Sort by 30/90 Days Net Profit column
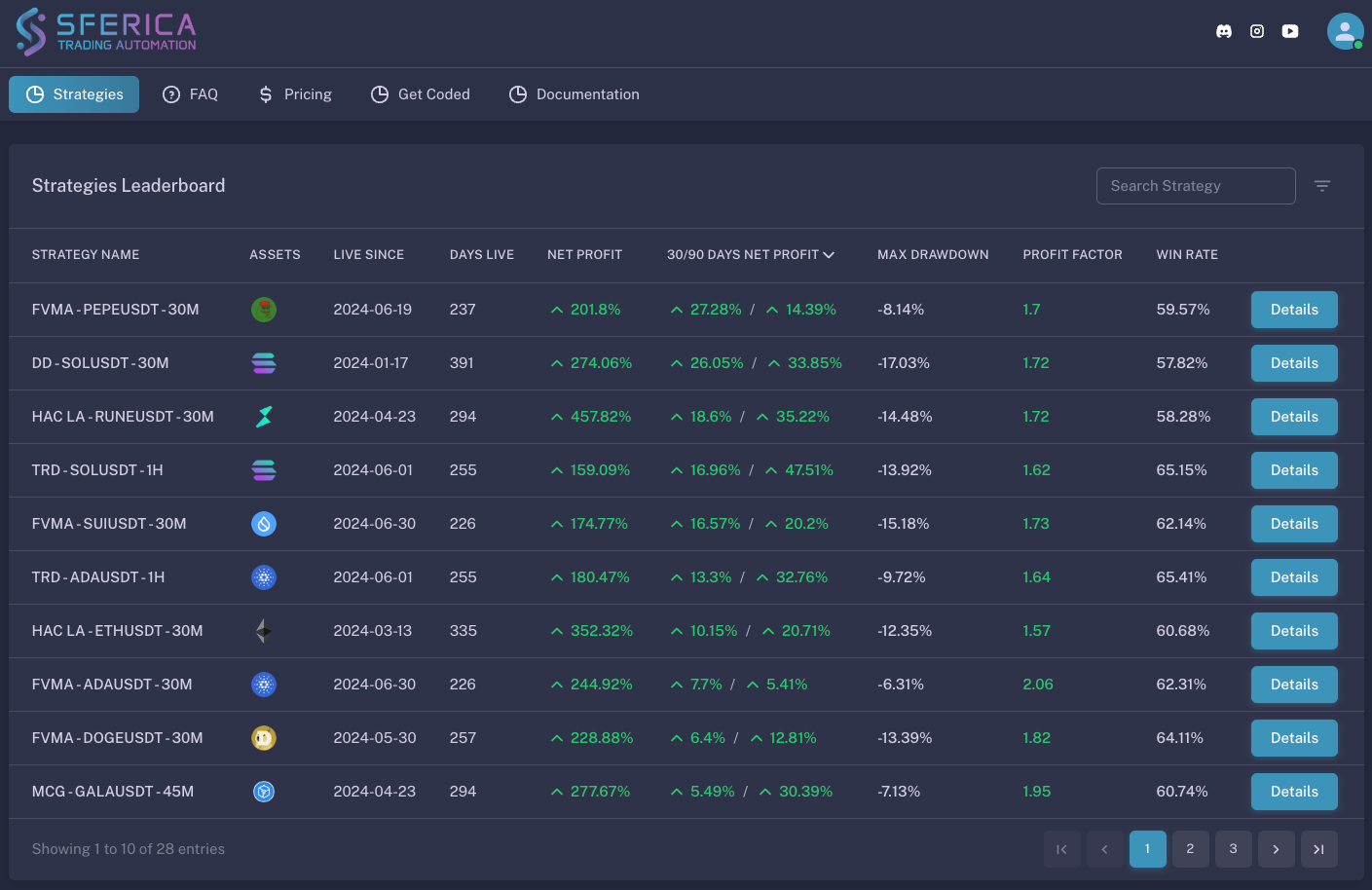 (x=750, y=255)
